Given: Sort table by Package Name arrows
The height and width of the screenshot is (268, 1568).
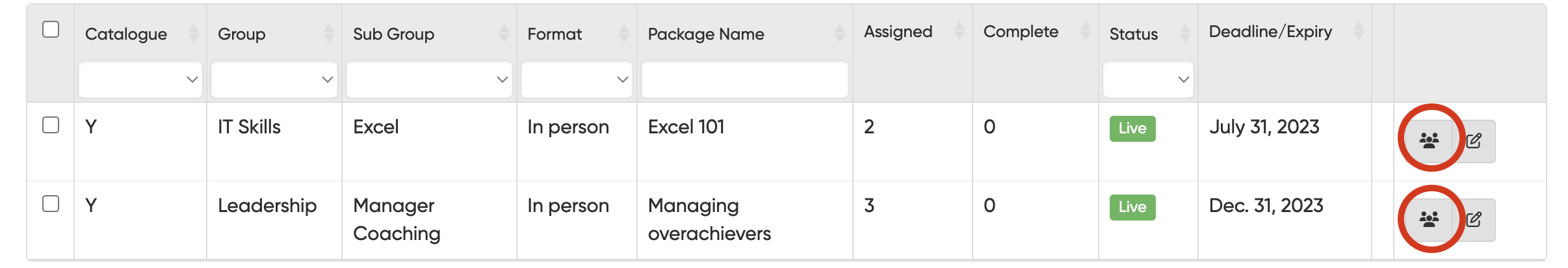Looking at the screenshot, I should pyautogui.click(x=839, y=33).
